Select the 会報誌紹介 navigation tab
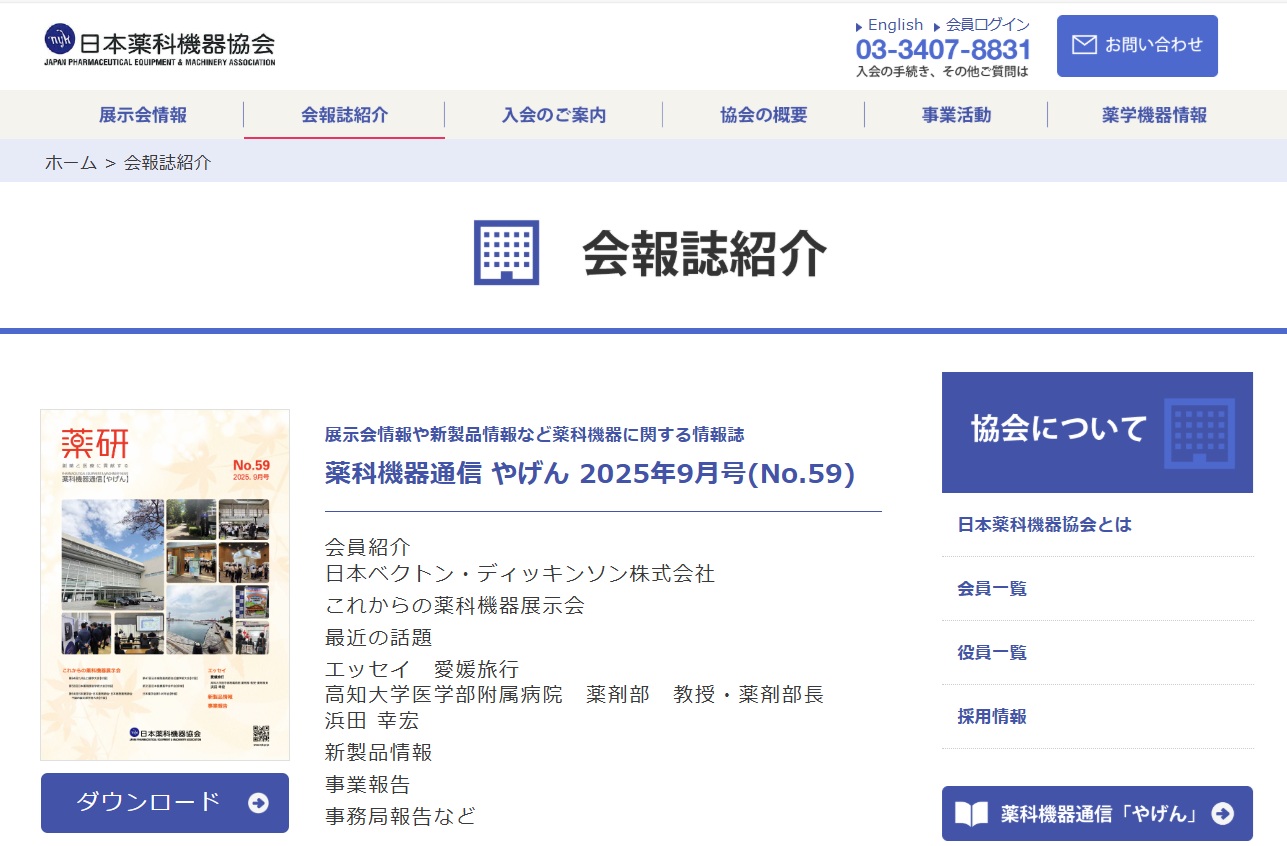 [345, 115]
